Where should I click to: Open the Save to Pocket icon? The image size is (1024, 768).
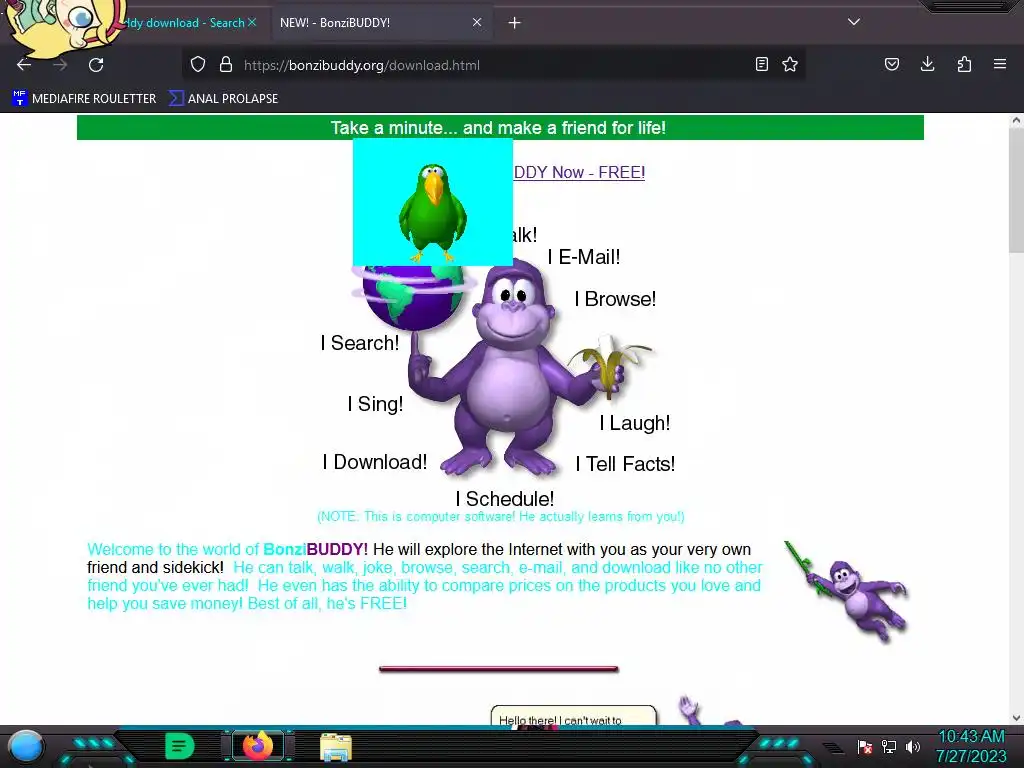[892, 64]
